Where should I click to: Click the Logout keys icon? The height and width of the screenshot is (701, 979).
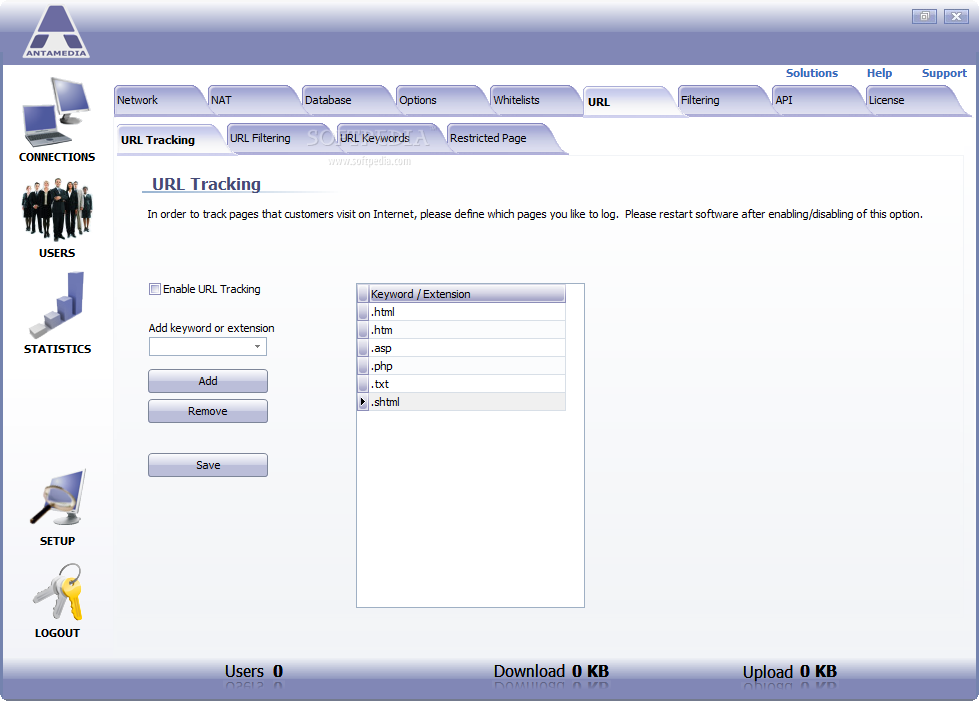click(x=57, y=592)
